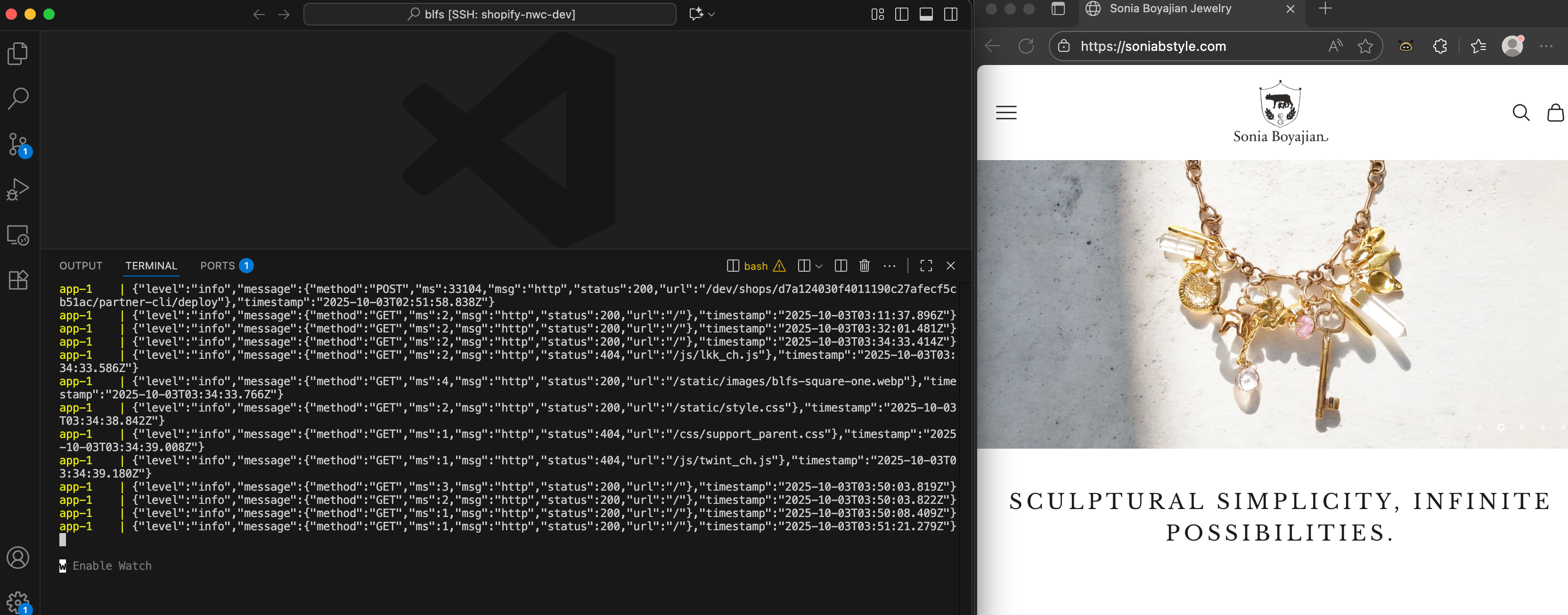Split the terminal pane
Viewport: 1568px width, 615px height.
point(841,266)
